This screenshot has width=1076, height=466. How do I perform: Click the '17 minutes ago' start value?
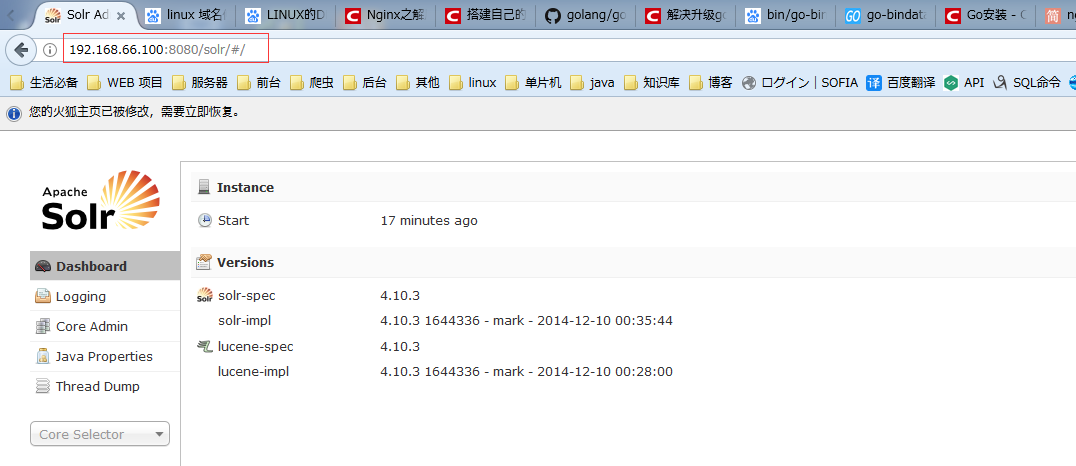point(429,220)
